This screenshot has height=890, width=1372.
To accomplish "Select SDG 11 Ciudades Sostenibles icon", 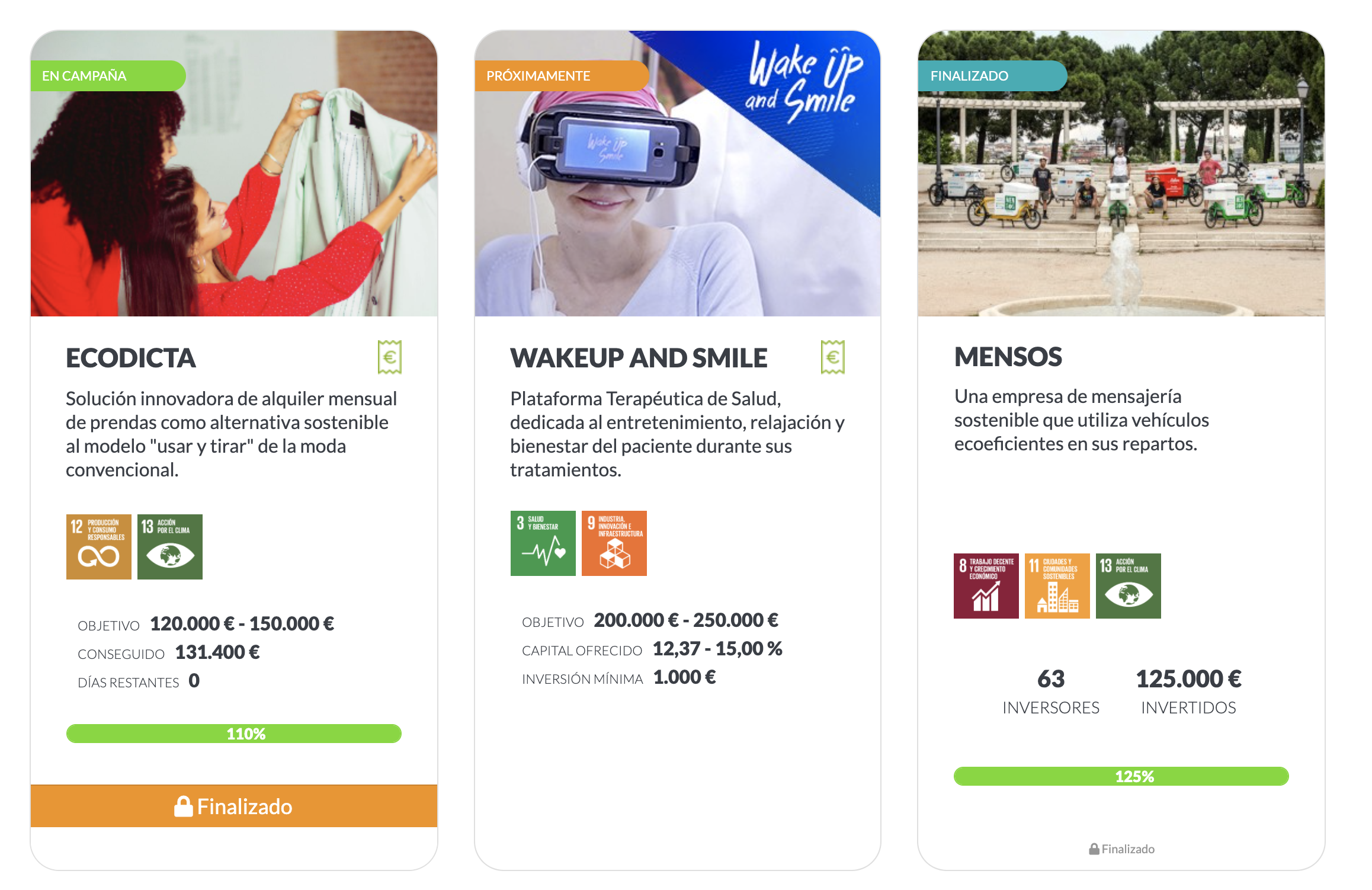I will point(1057,585).
